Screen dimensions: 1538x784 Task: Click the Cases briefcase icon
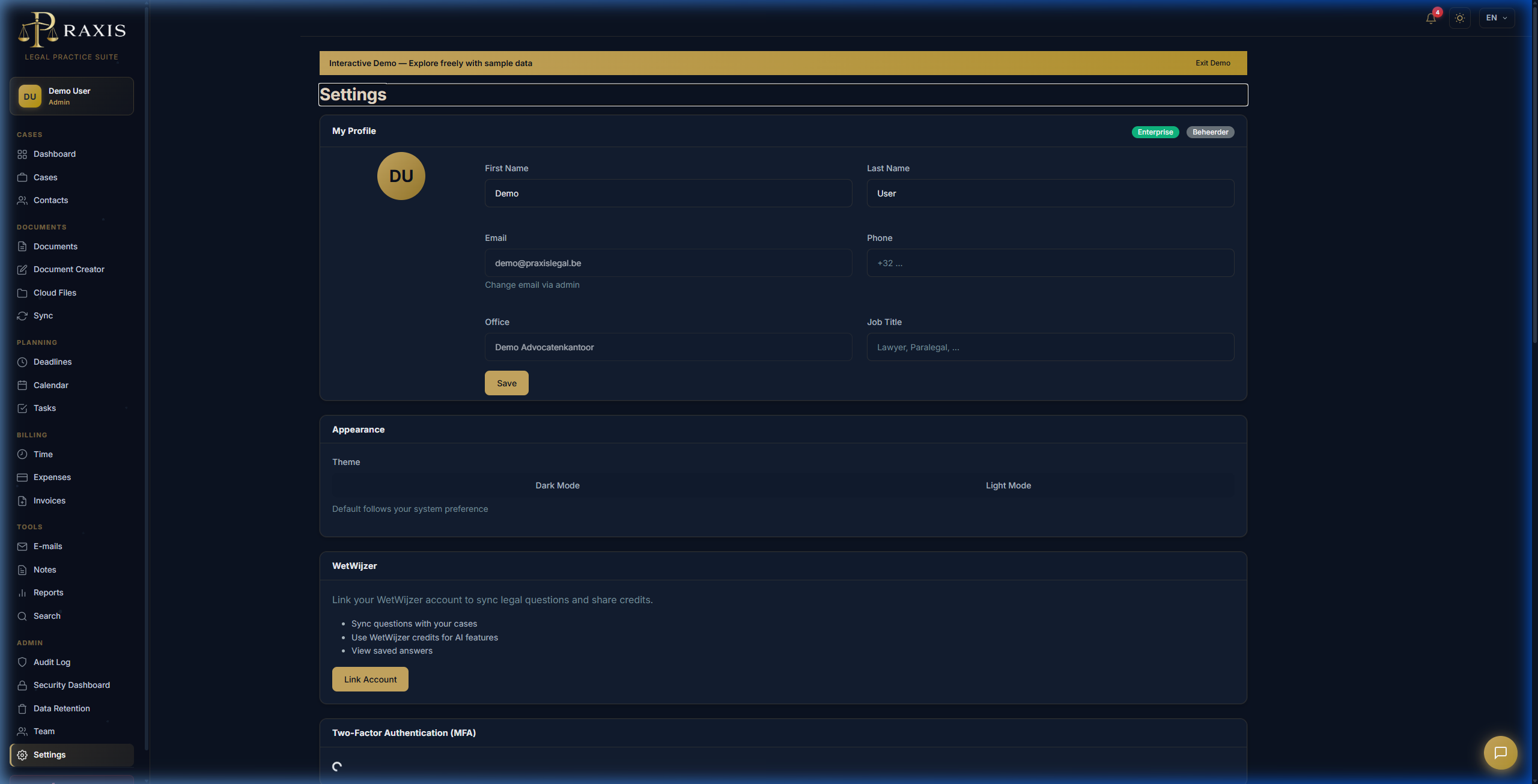point(22,178)
